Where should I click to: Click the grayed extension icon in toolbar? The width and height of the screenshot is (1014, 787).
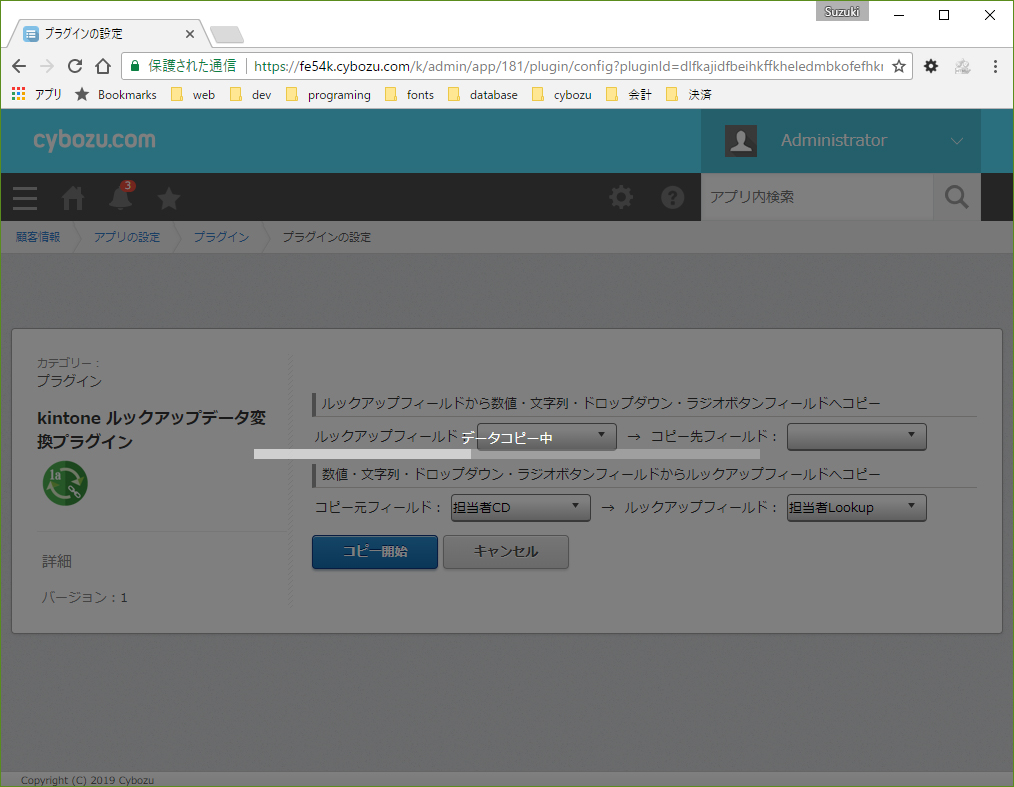(962, 66)
